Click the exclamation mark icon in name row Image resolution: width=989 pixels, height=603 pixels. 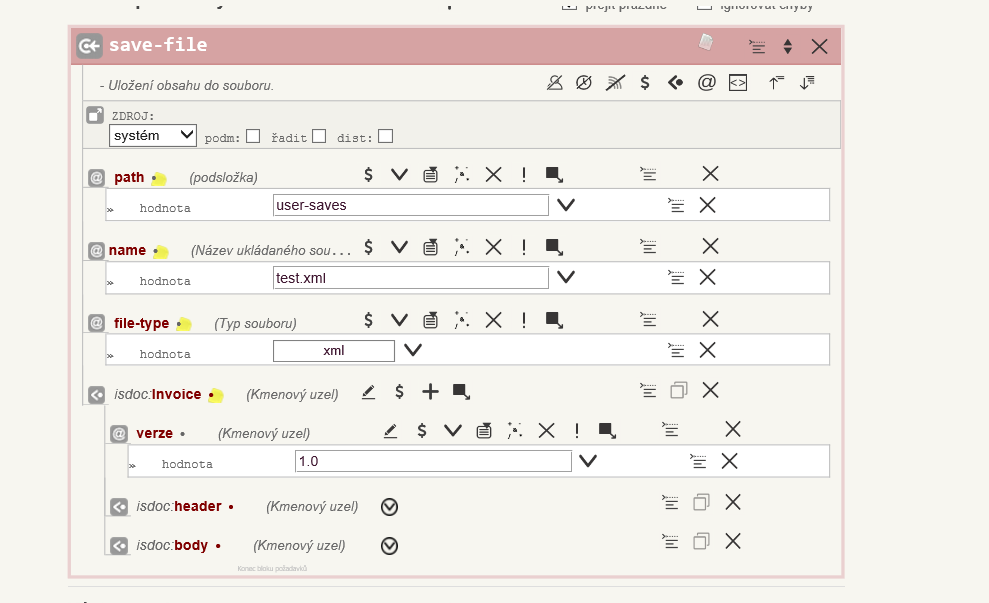tap(523, 248)
